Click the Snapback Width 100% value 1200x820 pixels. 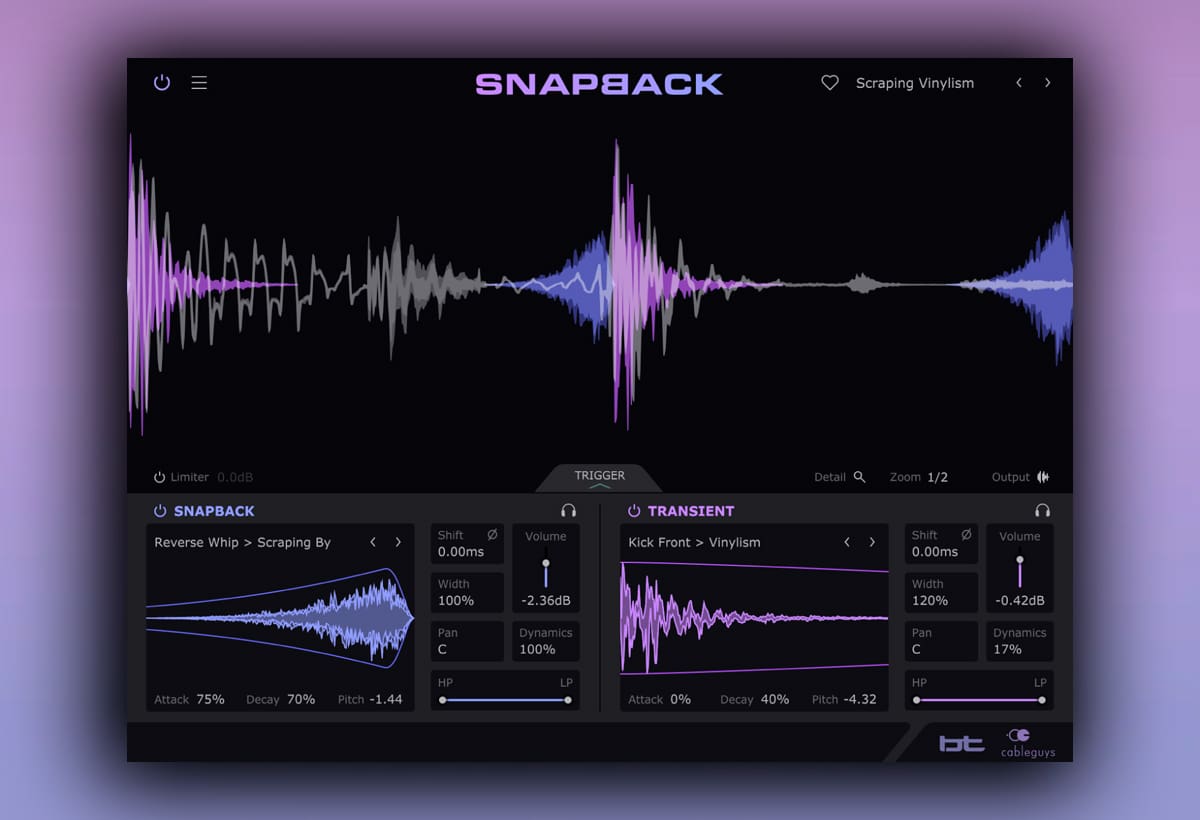pos(456,601)
